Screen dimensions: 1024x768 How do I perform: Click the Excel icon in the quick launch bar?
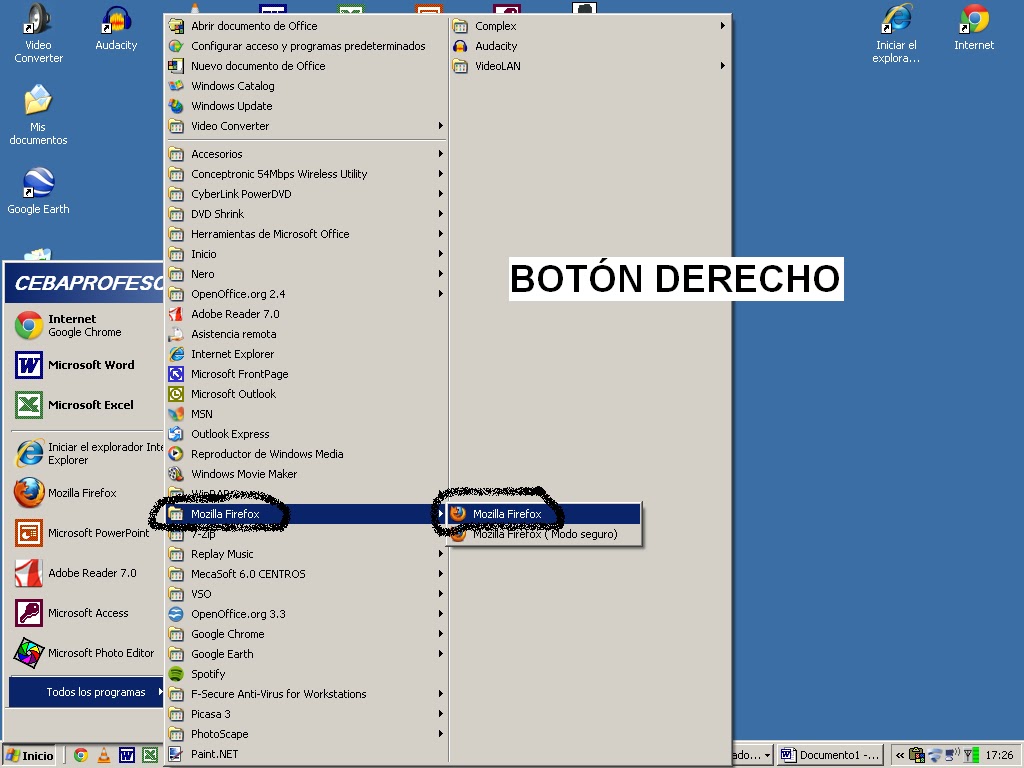click(x=150, y=755)
